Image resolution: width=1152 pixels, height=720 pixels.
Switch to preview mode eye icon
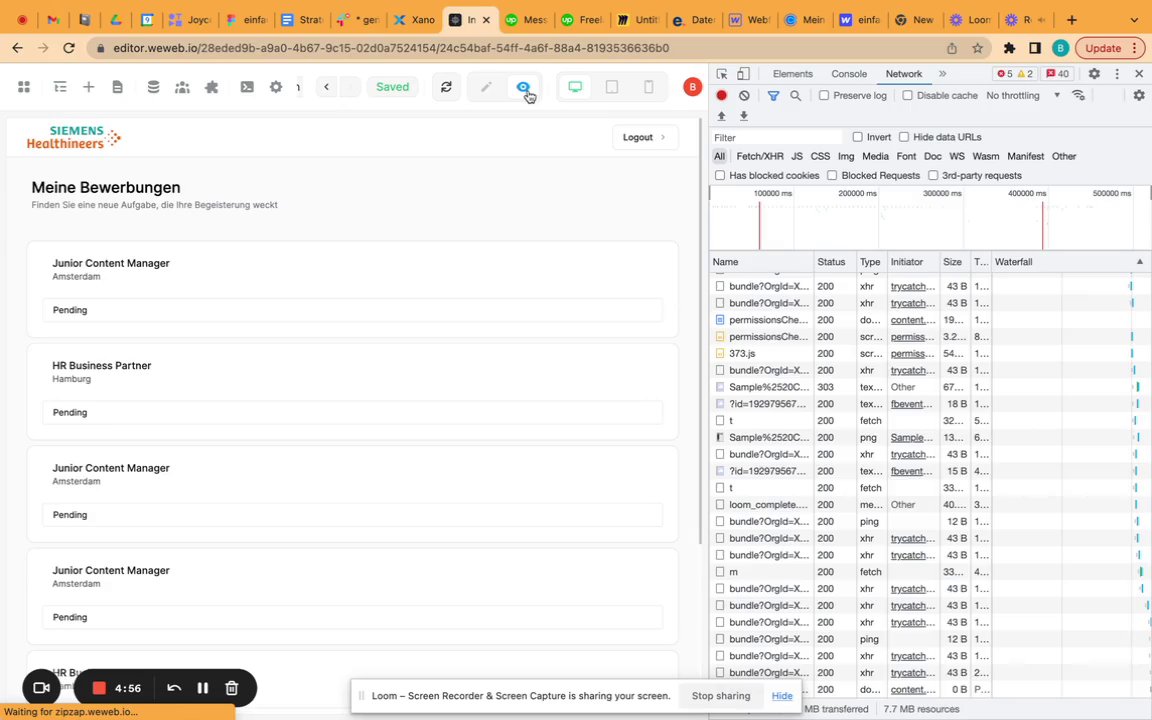tap(522, 87)
